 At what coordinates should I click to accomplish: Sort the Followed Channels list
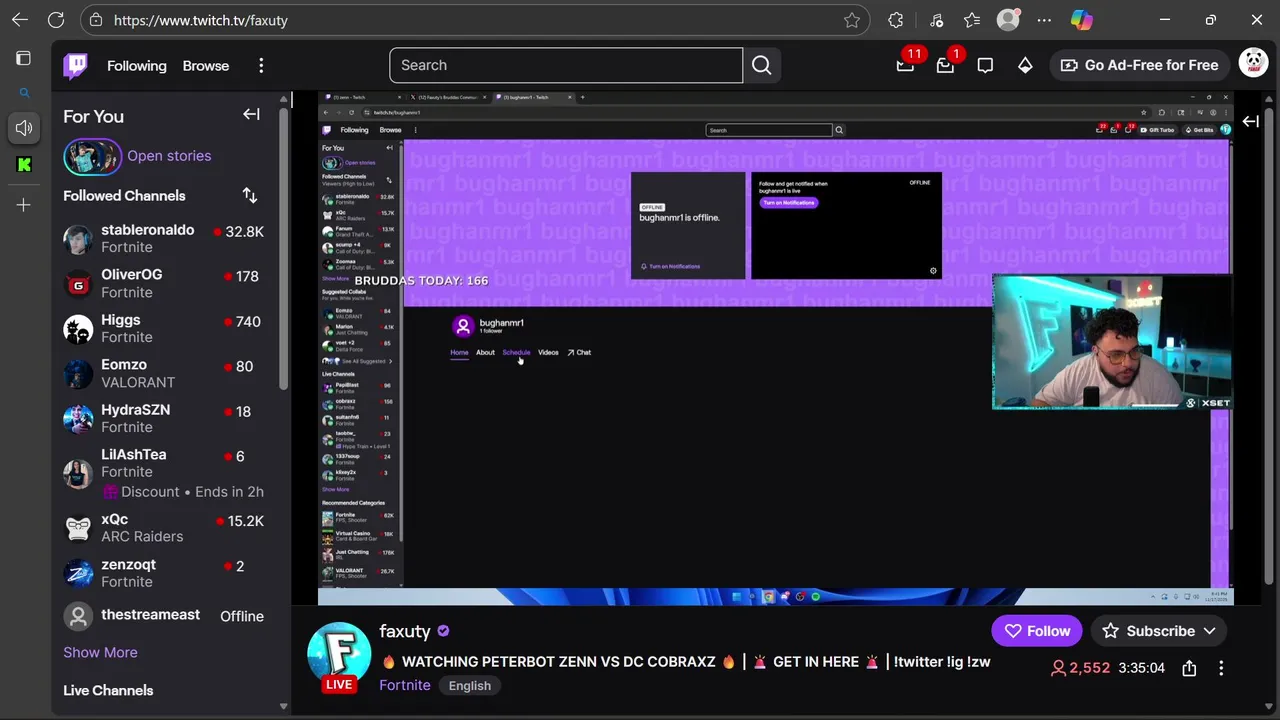(250, 195)
